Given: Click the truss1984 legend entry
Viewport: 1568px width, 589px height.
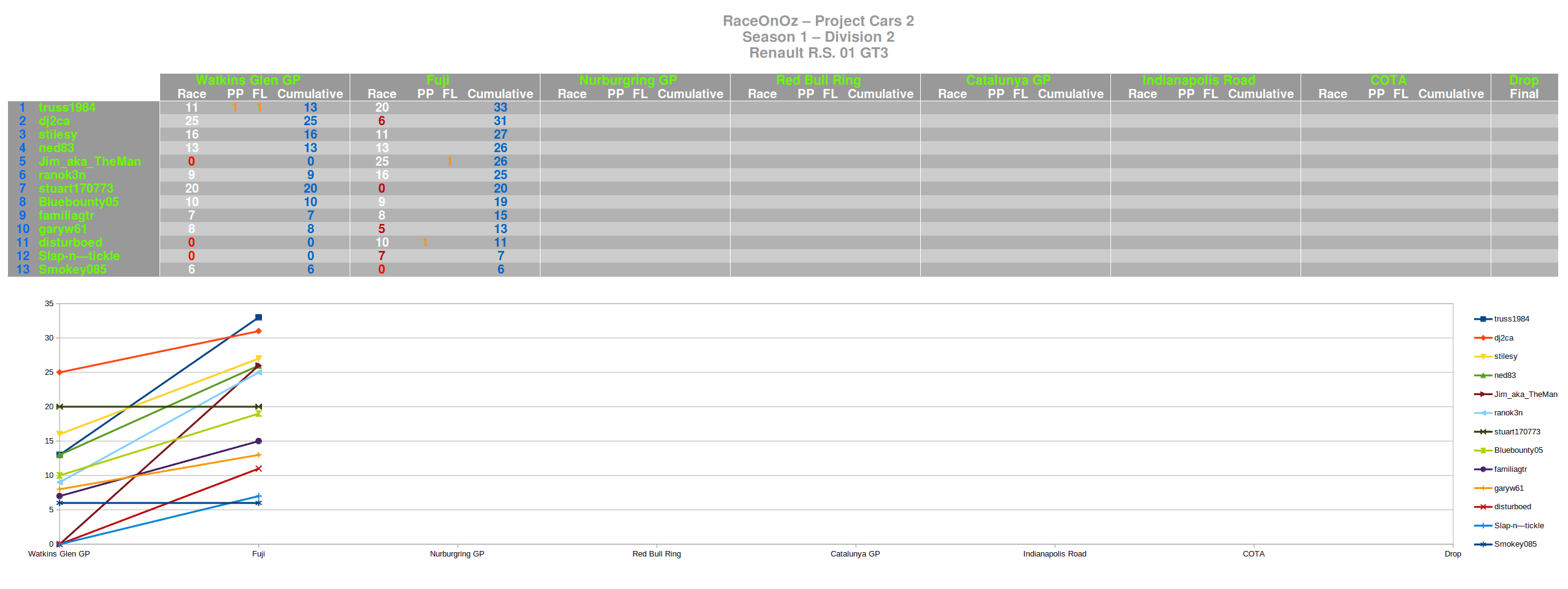Looking at the screenshot, I should [x=1501, y=319].
